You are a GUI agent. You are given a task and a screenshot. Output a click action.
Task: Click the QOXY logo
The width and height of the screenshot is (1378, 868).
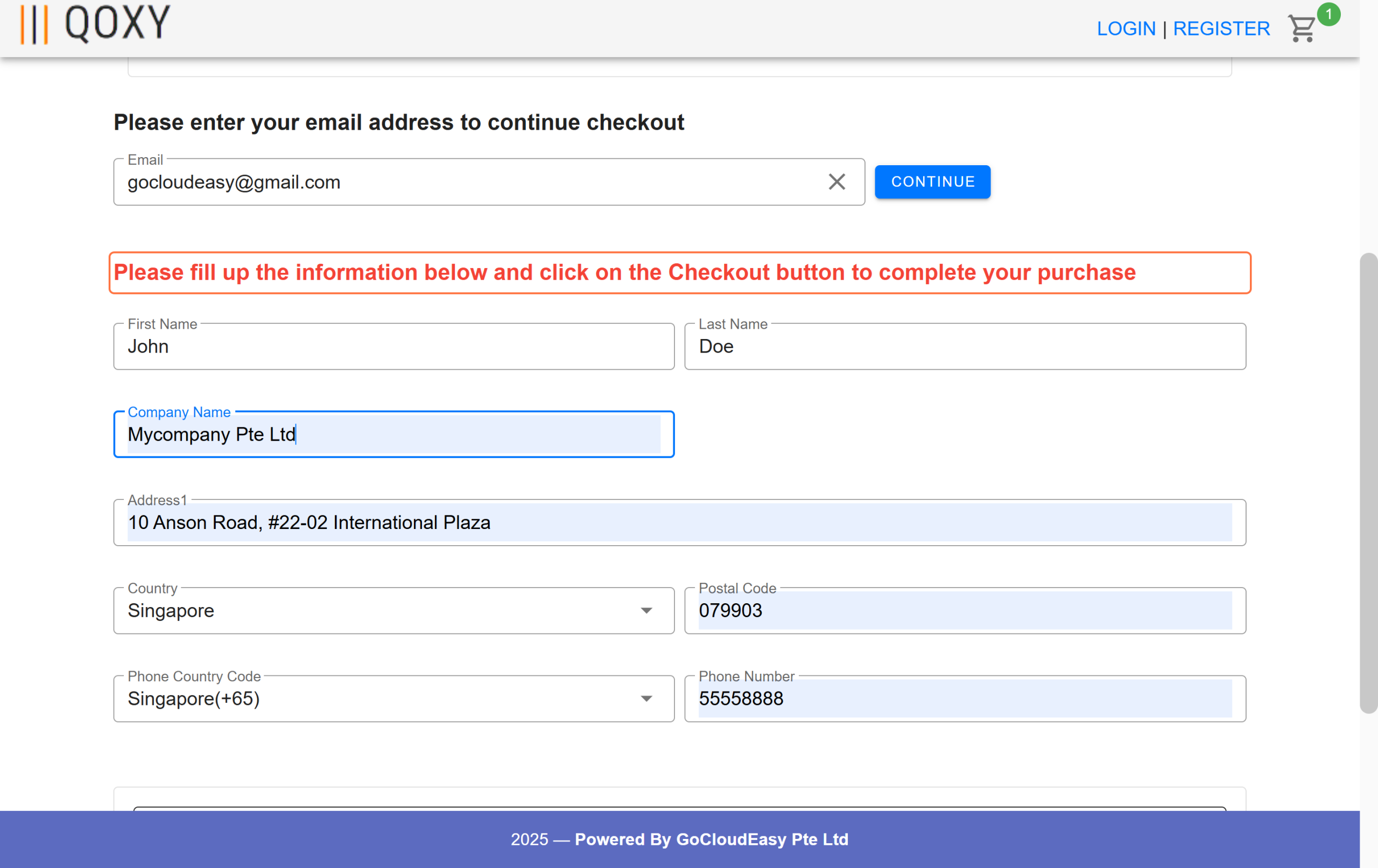point(95,23)
